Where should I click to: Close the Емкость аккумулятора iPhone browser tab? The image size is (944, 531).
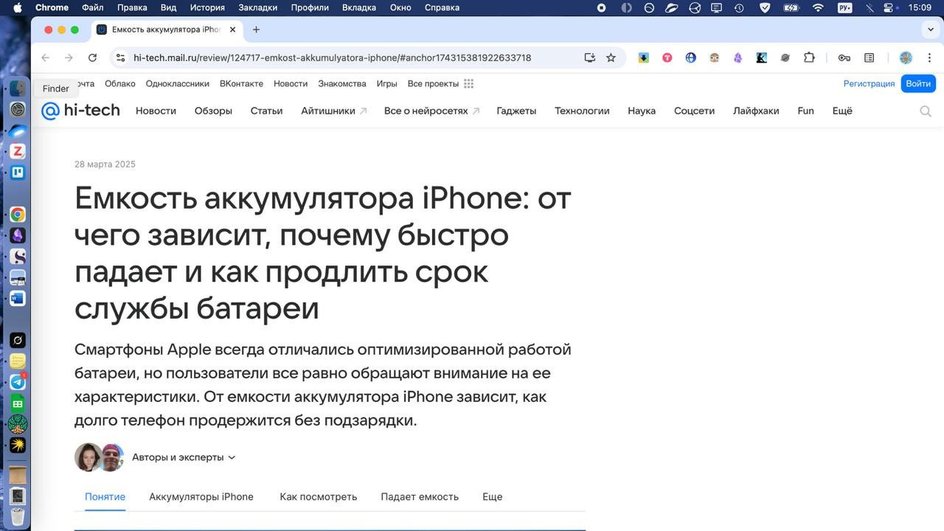point(232,30)
